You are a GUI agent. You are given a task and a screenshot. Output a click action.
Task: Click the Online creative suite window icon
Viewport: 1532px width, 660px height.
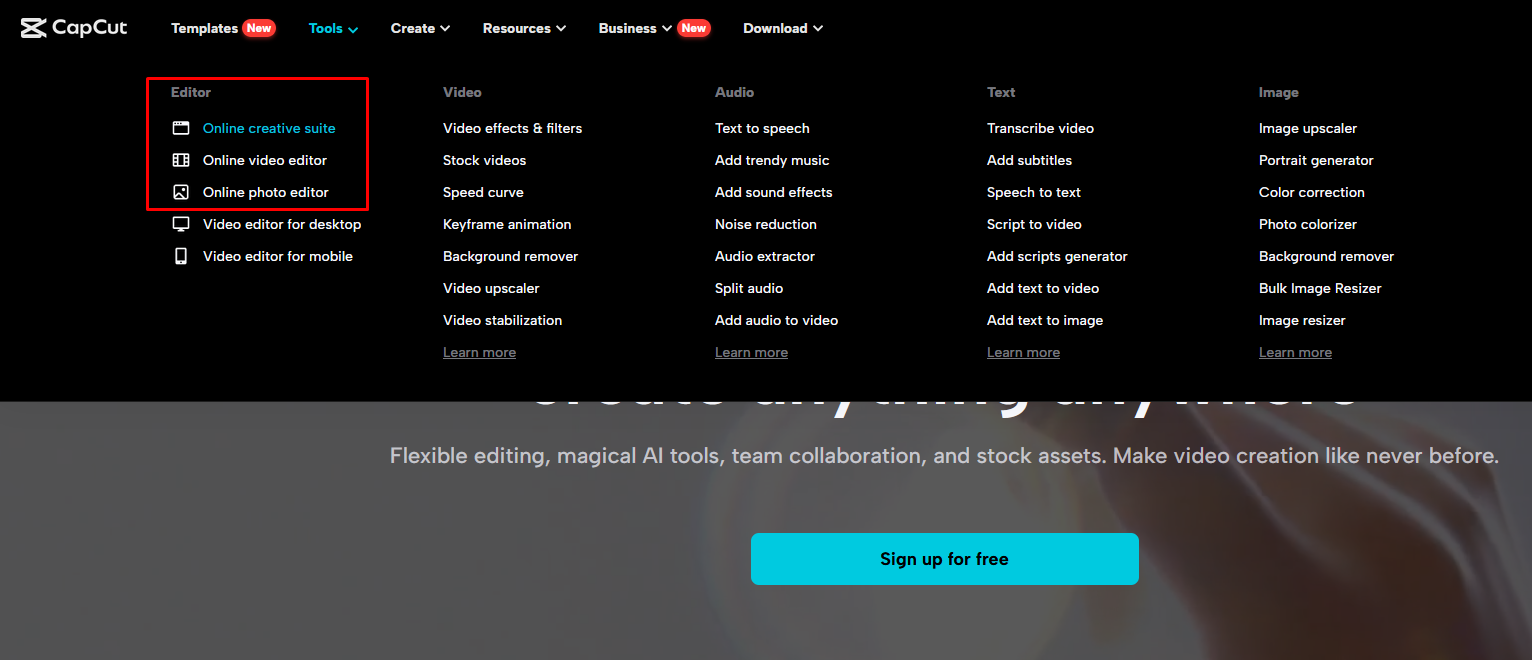click(x=181, y=128)
